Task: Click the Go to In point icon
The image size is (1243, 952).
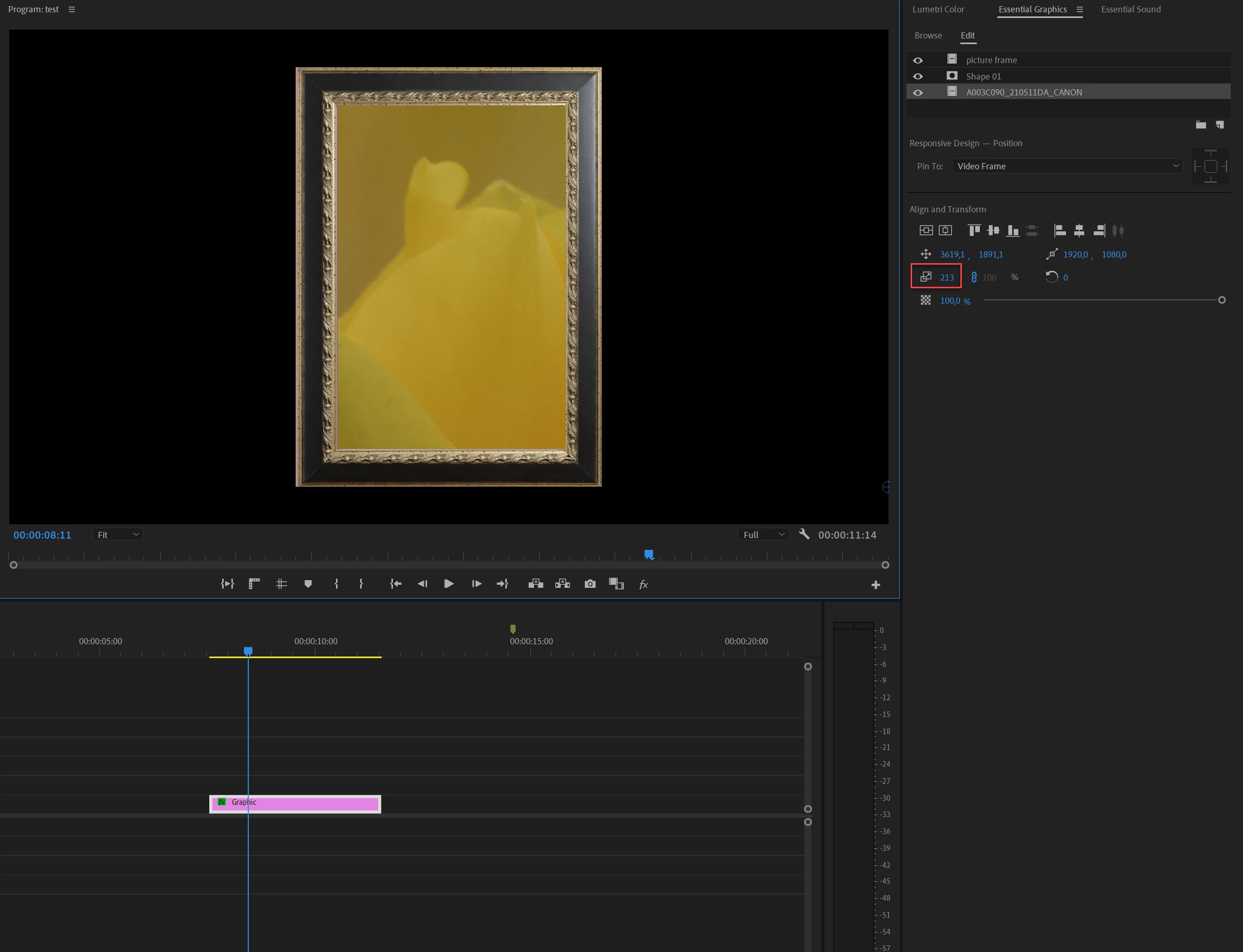Action: point(396,584)
